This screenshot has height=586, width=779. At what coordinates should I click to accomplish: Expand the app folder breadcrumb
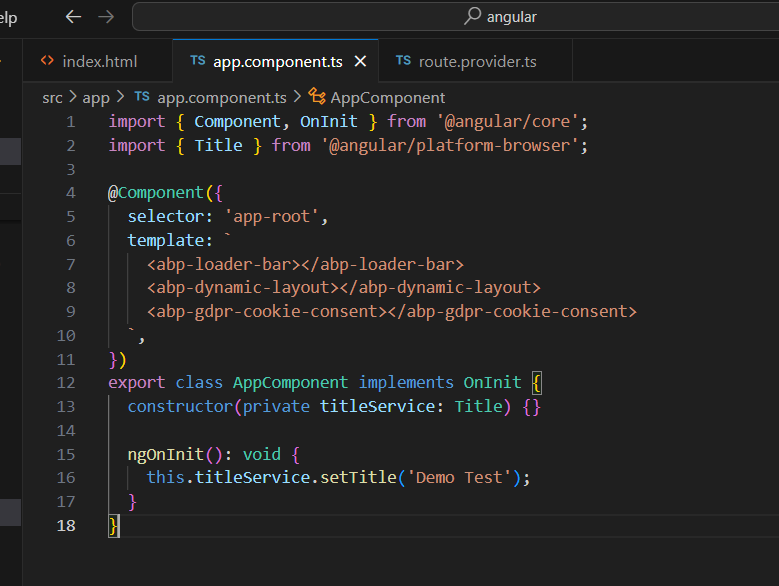[96, 97]
